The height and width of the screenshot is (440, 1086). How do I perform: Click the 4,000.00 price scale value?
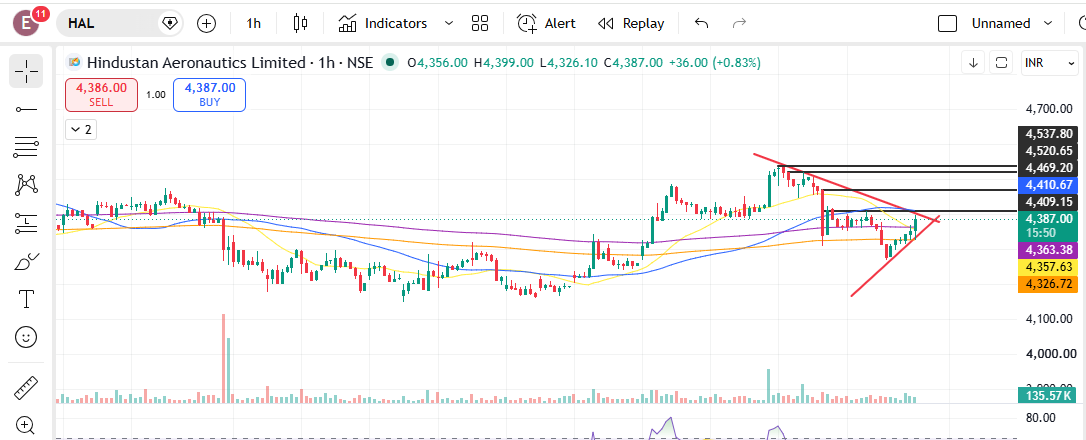1049,353
